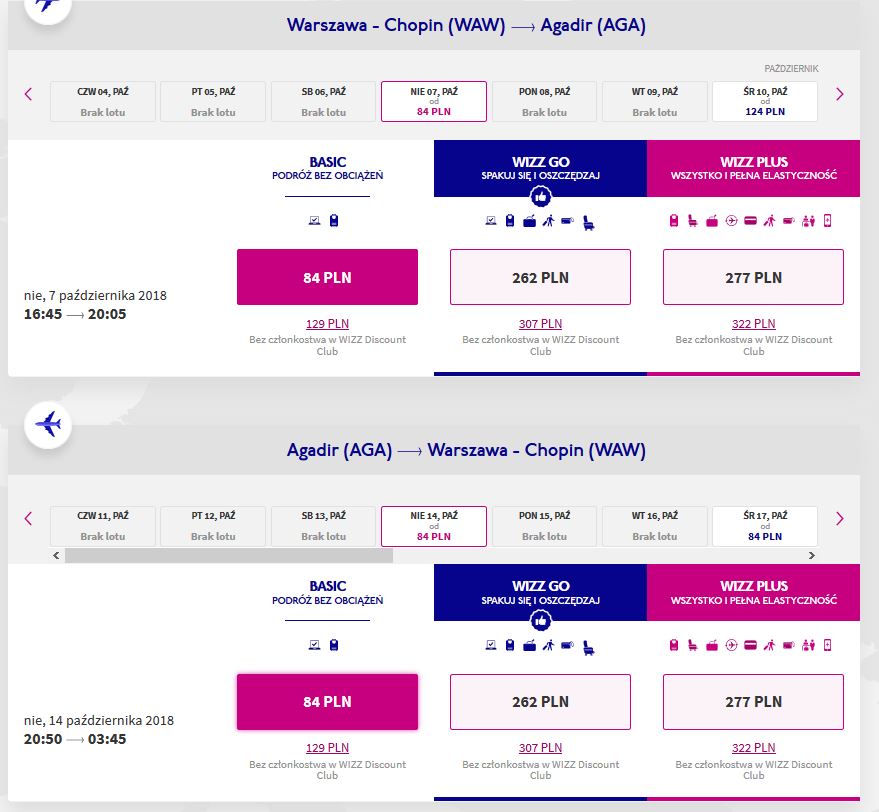Click laptop check-in icon under Agadir–Warszawa BASIC
The image size is (879, 812).
pyautogui.click(x=314, y=645)
